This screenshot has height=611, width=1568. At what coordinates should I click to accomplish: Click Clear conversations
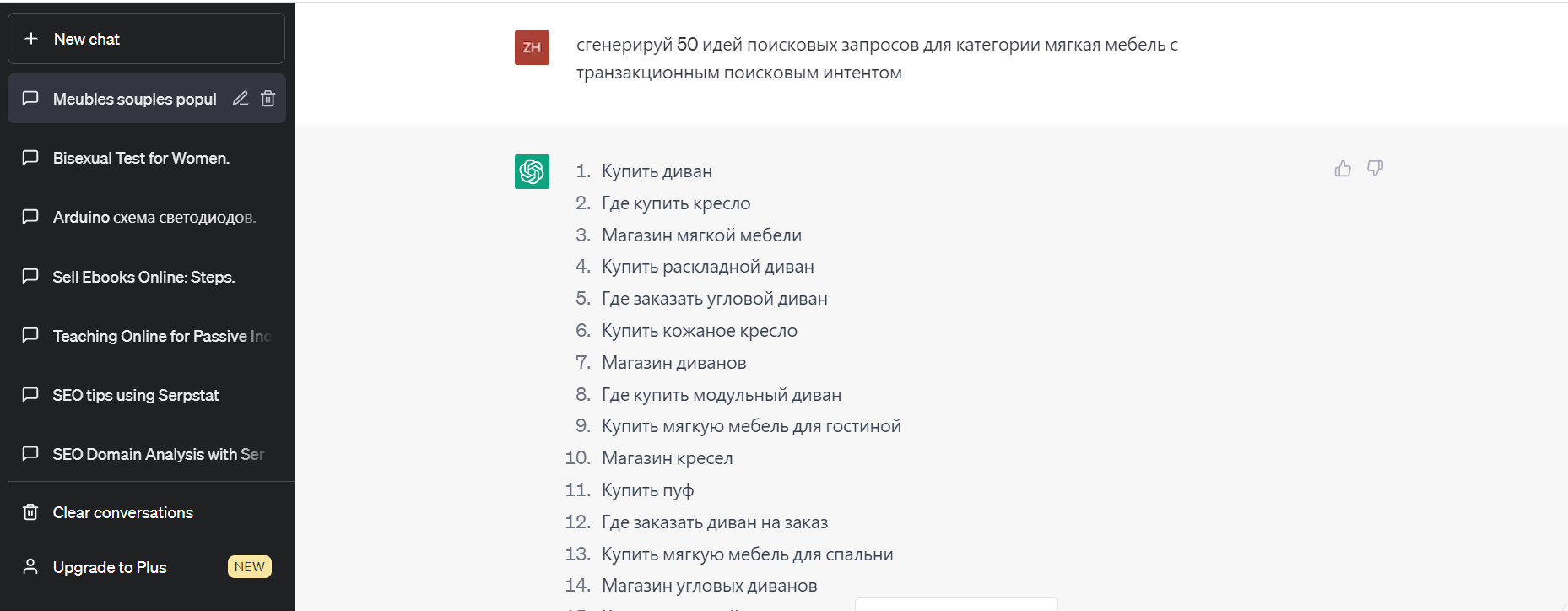coord(122,511)
